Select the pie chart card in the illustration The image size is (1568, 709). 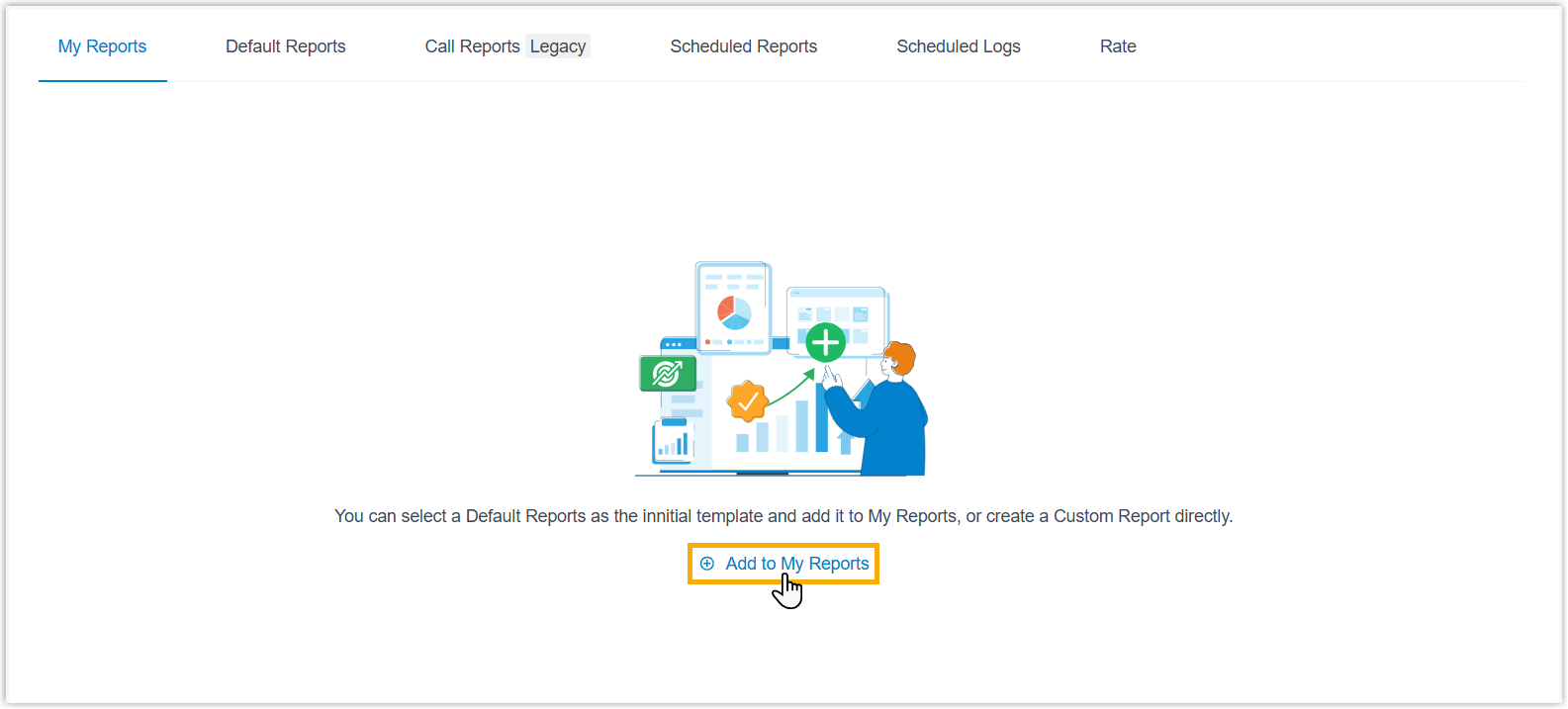click(x=733, y=308)
